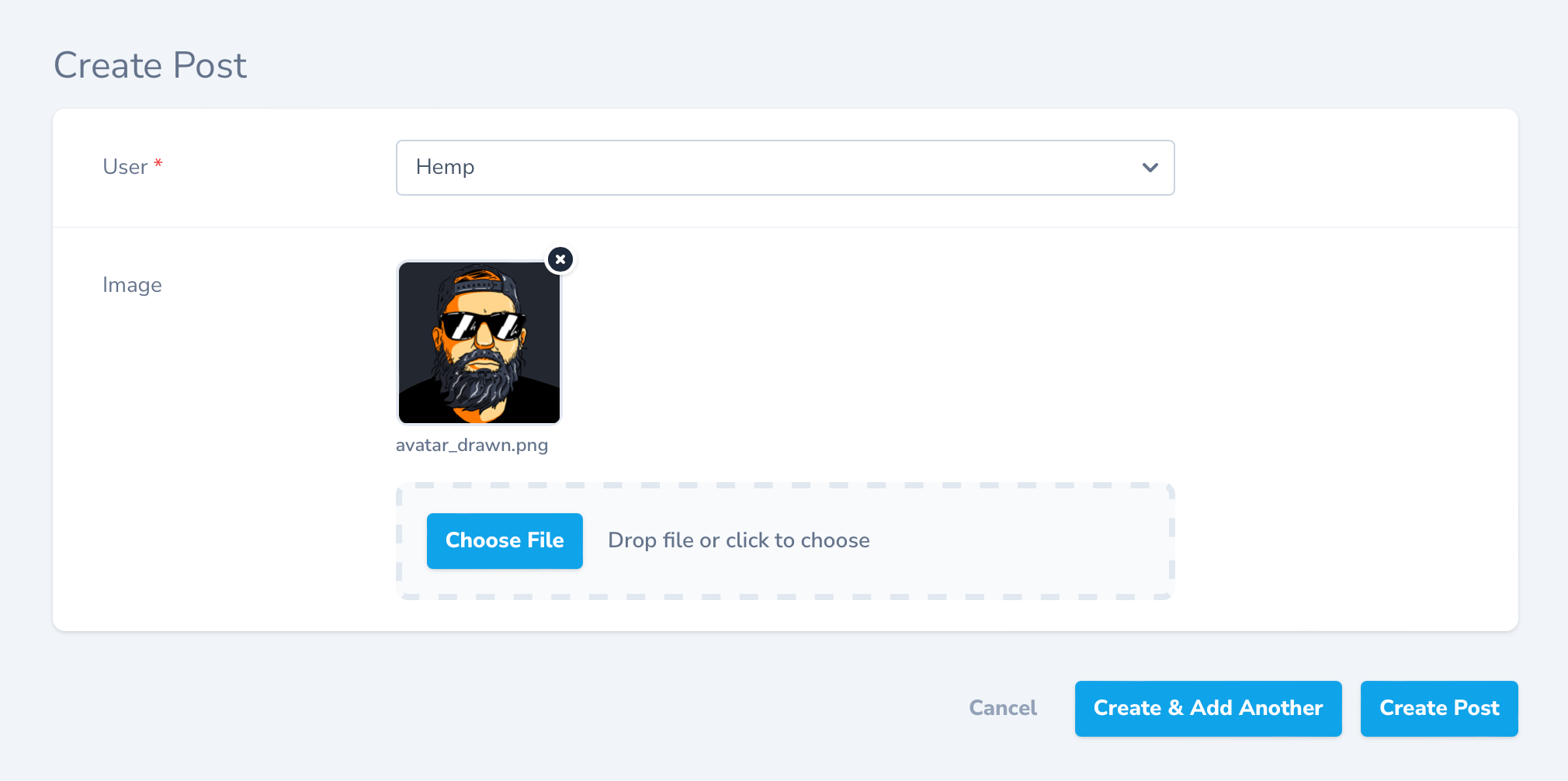
Task: Click the 'Drop file or click to choose' text
Action: click(x=738, y=540)
